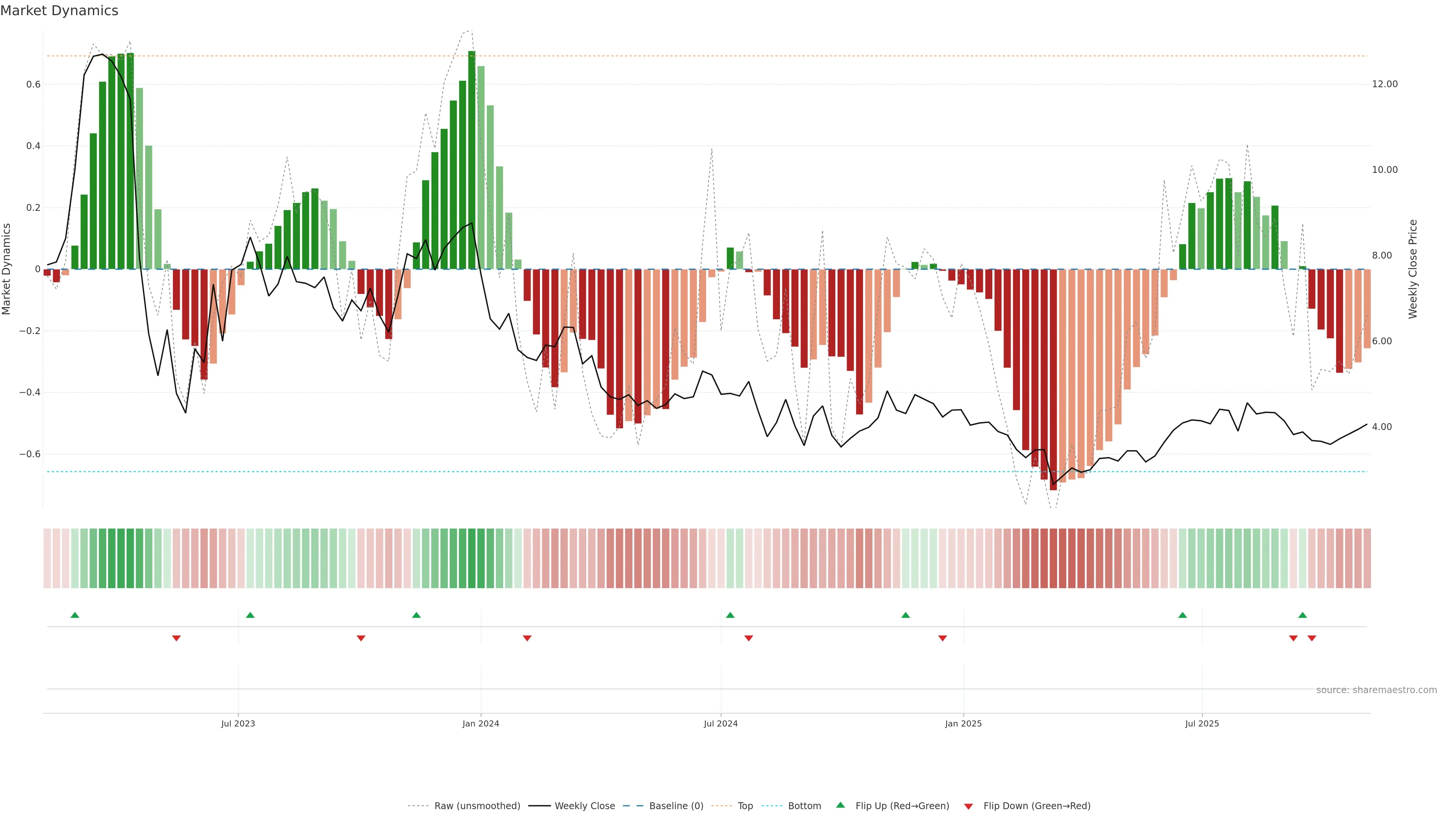Toggle Weekly Close legend entry
The width and height of the screenshot is (1456, 819).
[x=584, y=806]
